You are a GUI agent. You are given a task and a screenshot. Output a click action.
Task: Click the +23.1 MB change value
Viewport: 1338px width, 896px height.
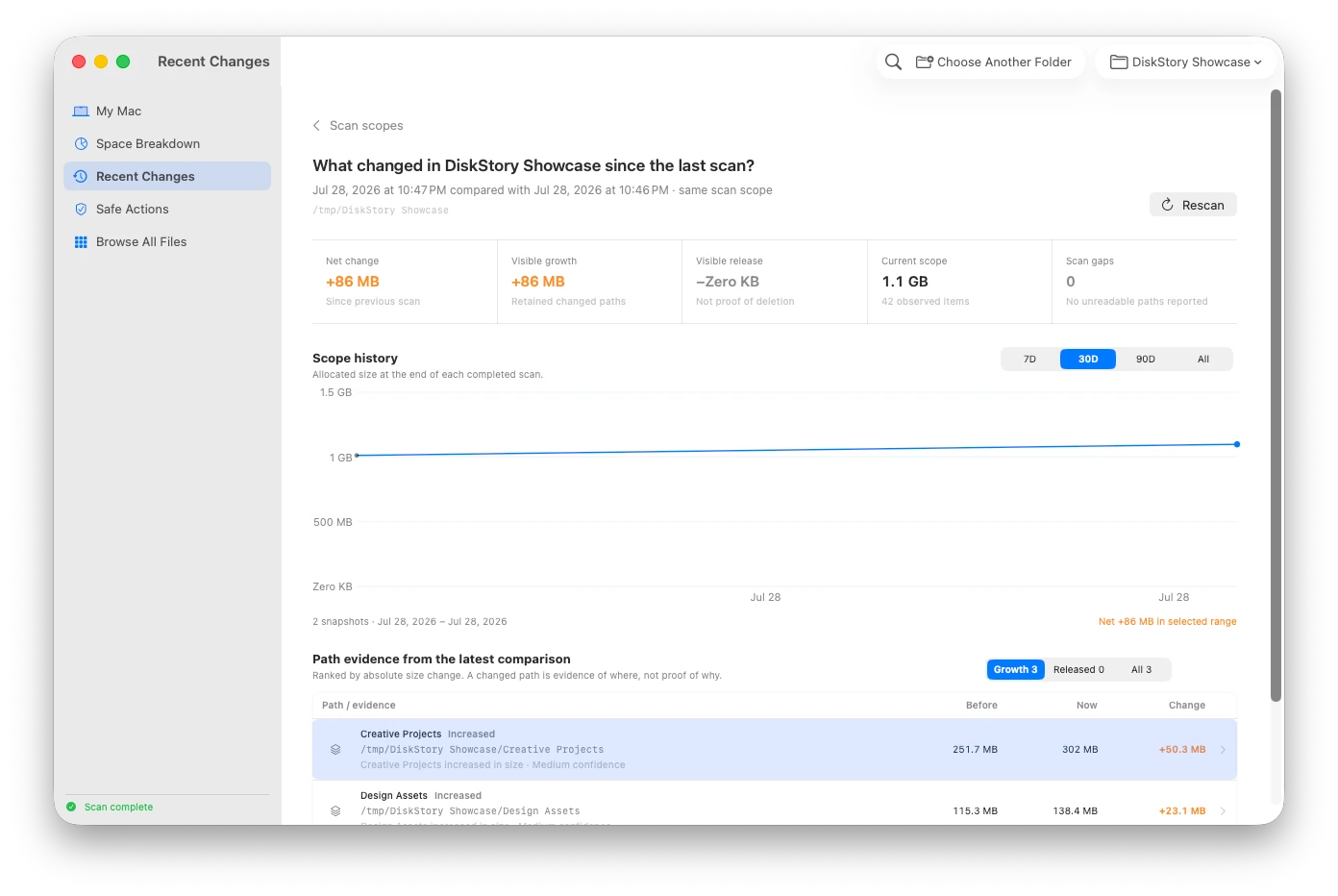pos(1182,811)
